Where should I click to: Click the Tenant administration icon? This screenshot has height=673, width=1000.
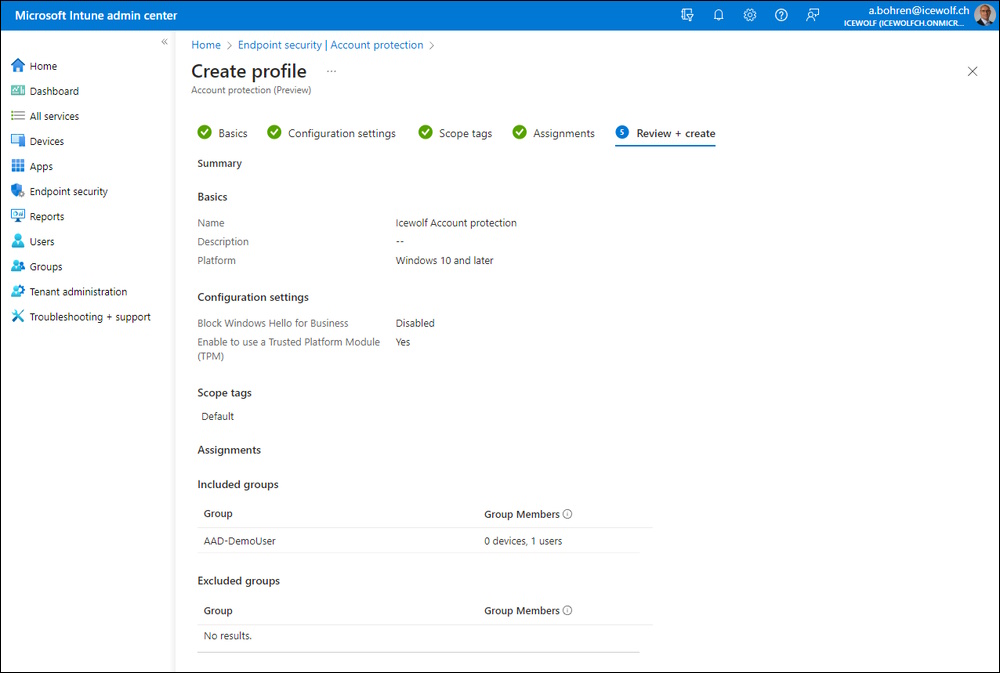[x=18, y=292]
